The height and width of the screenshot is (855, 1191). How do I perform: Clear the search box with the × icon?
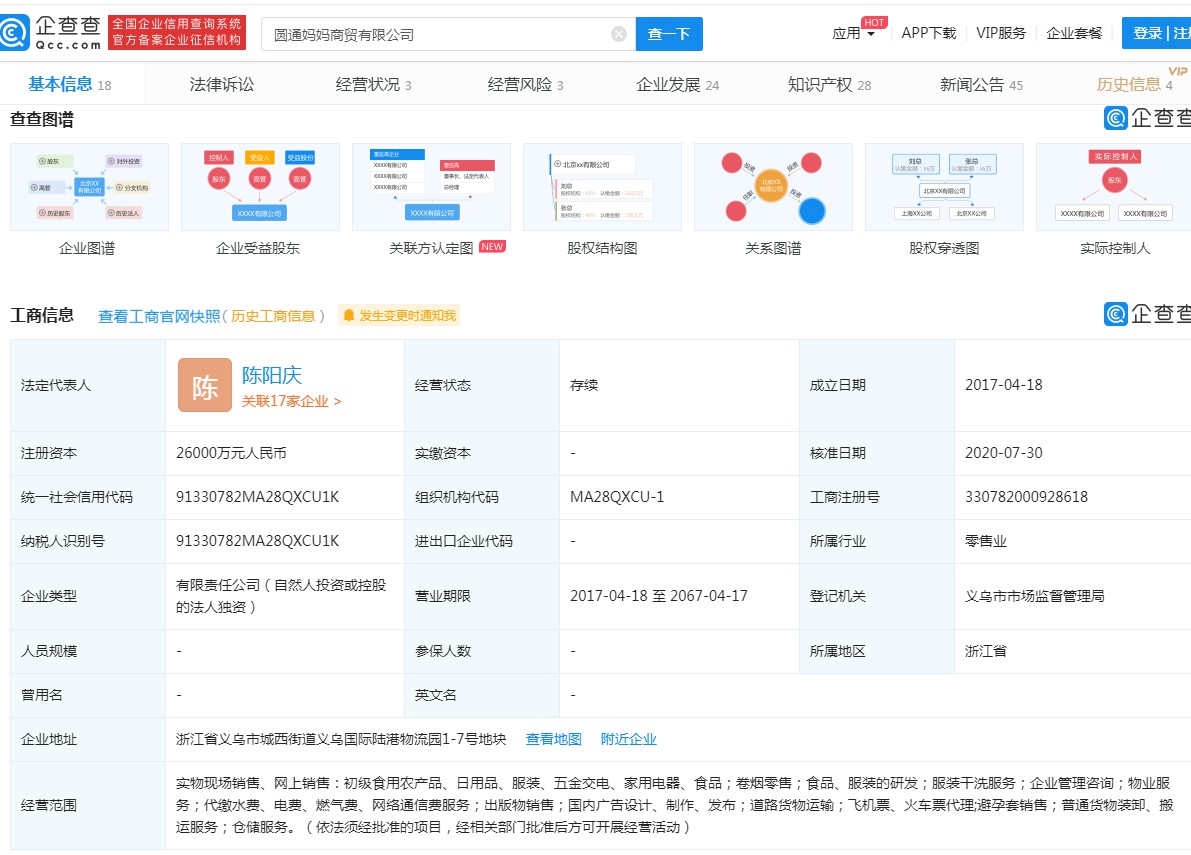[x=617, y=33]
